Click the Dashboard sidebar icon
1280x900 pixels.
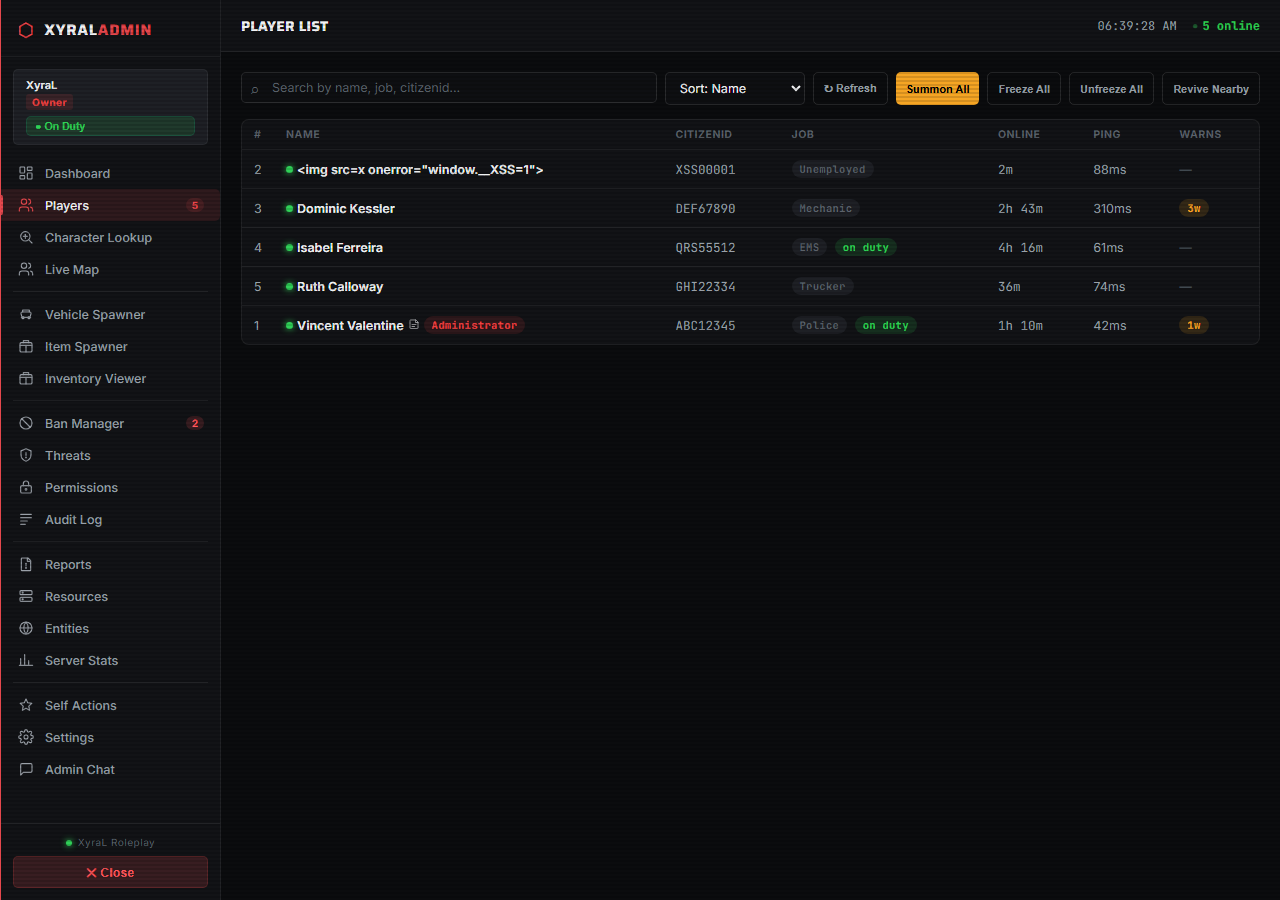(x=26, y=173)
